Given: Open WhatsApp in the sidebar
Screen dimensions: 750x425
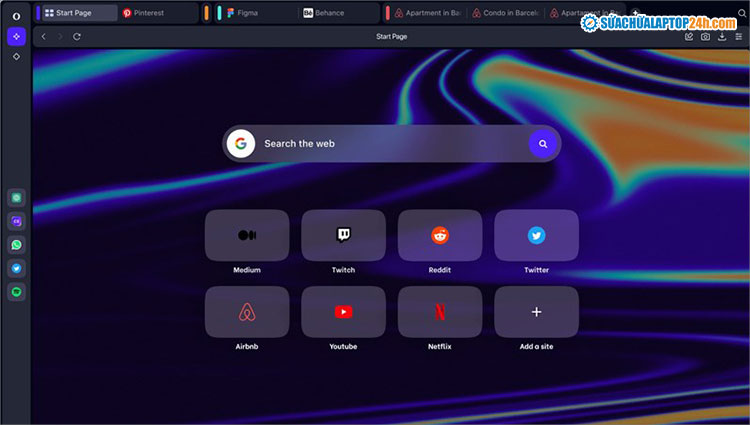Looking at the screenshot, I should click(16, 245).
